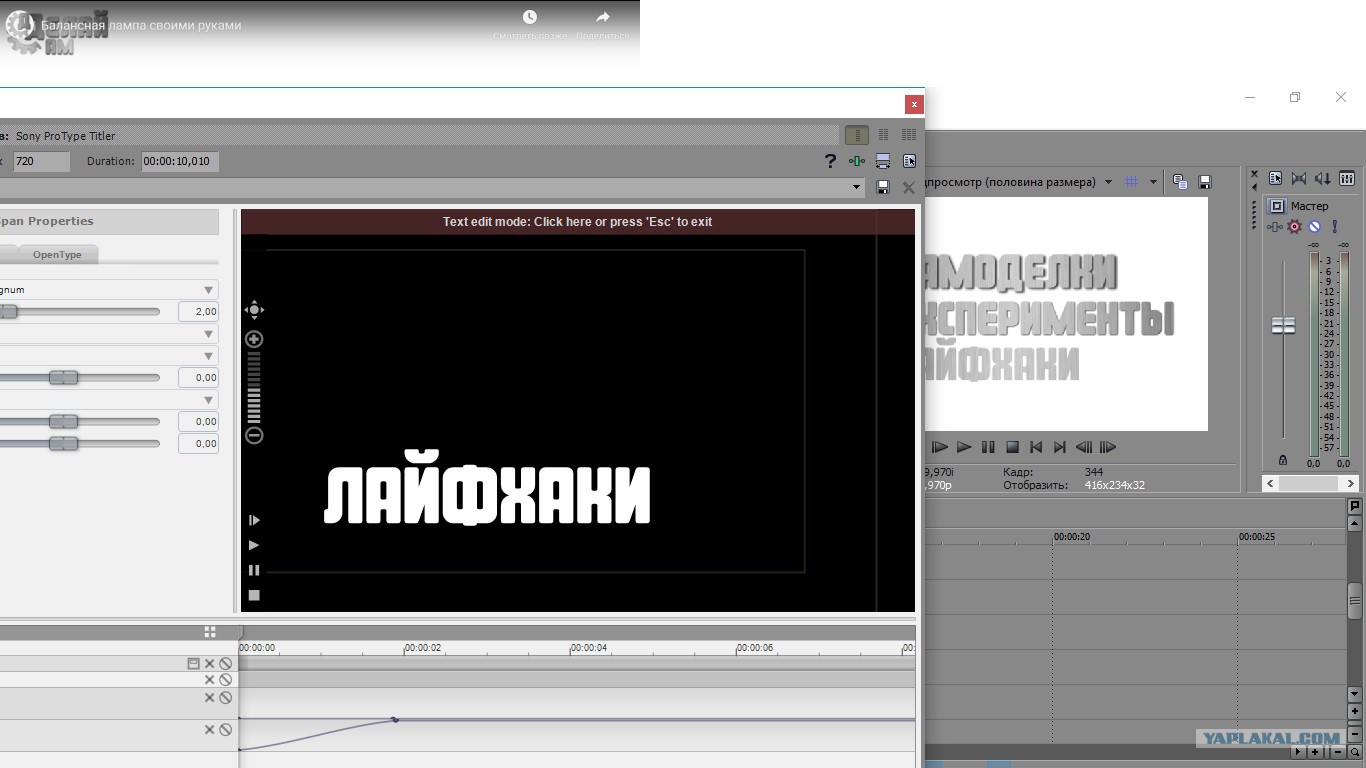Screen dimensions: 1366x768
Task: Stop Vegas preview playback
Action: point(1012,447)
